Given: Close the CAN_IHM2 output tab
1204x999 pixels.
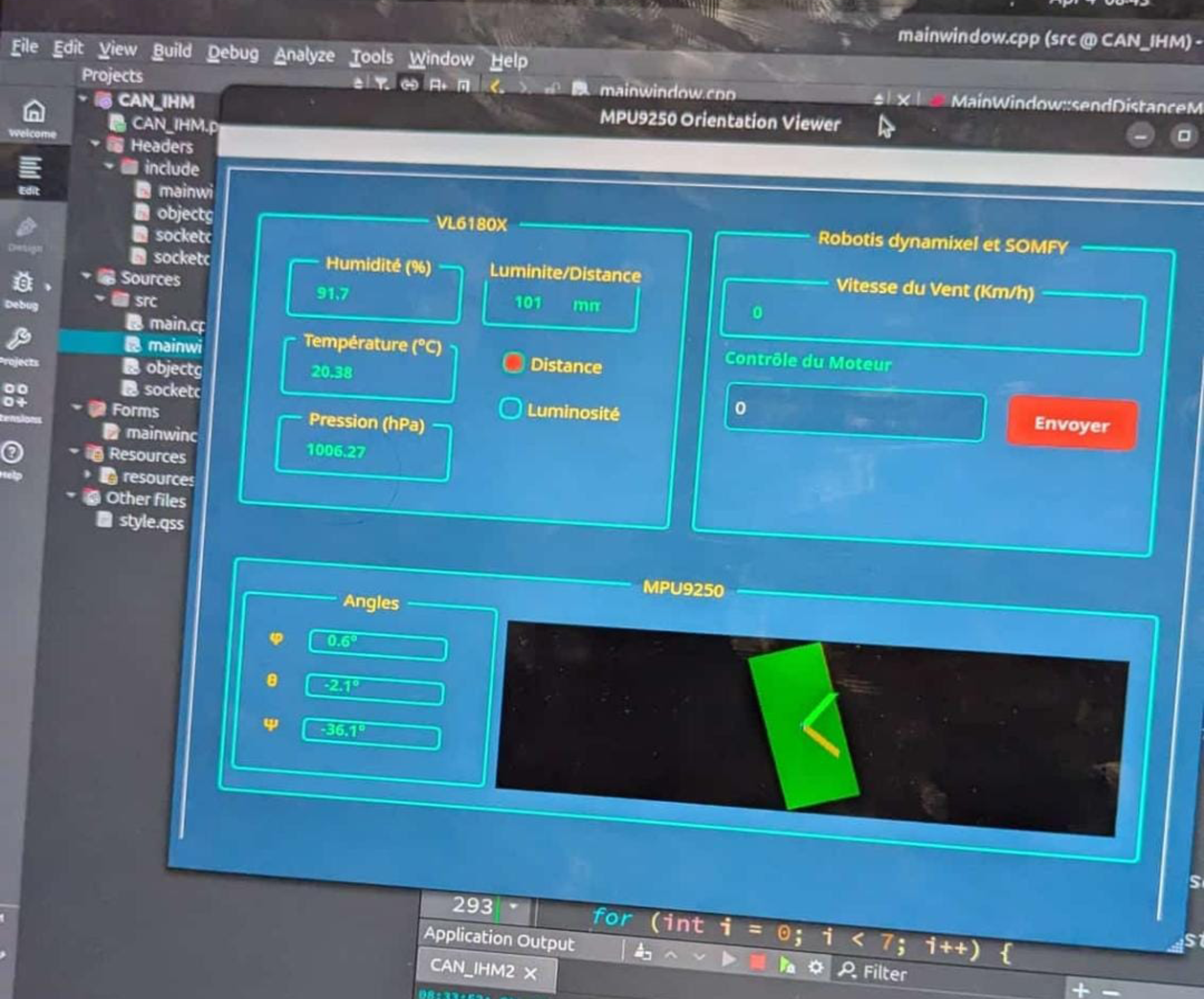Looking at the screenshot, I should coord(531,973).
